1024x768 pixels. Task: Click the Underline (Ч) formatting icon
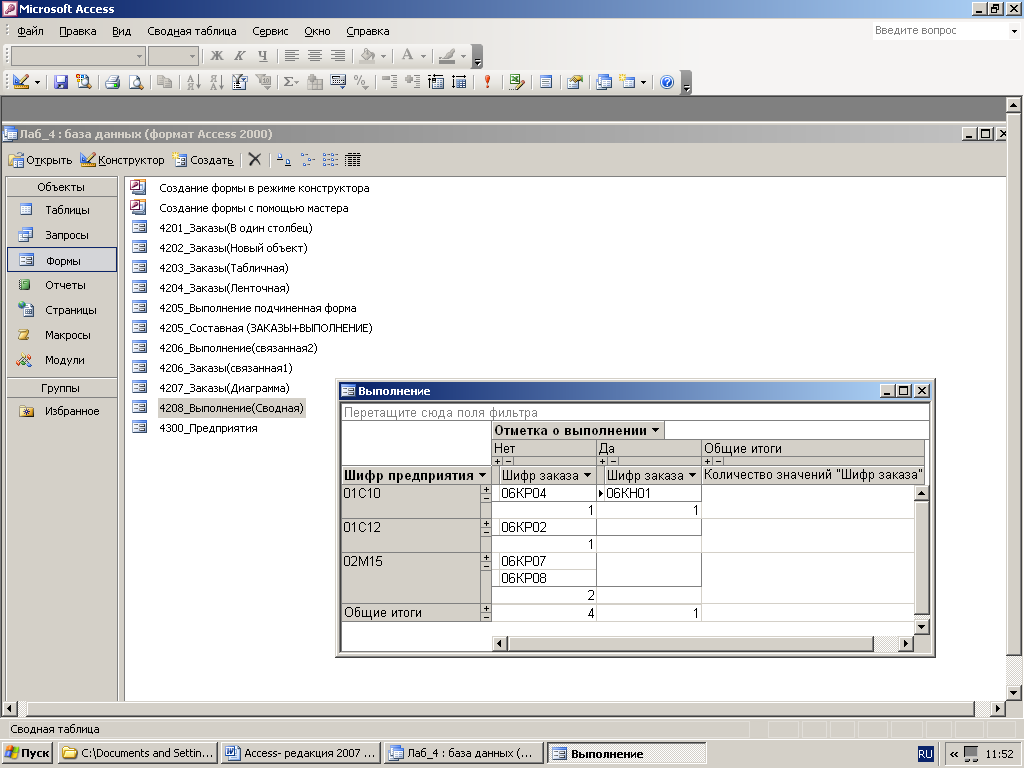click(x=263, y=56)
